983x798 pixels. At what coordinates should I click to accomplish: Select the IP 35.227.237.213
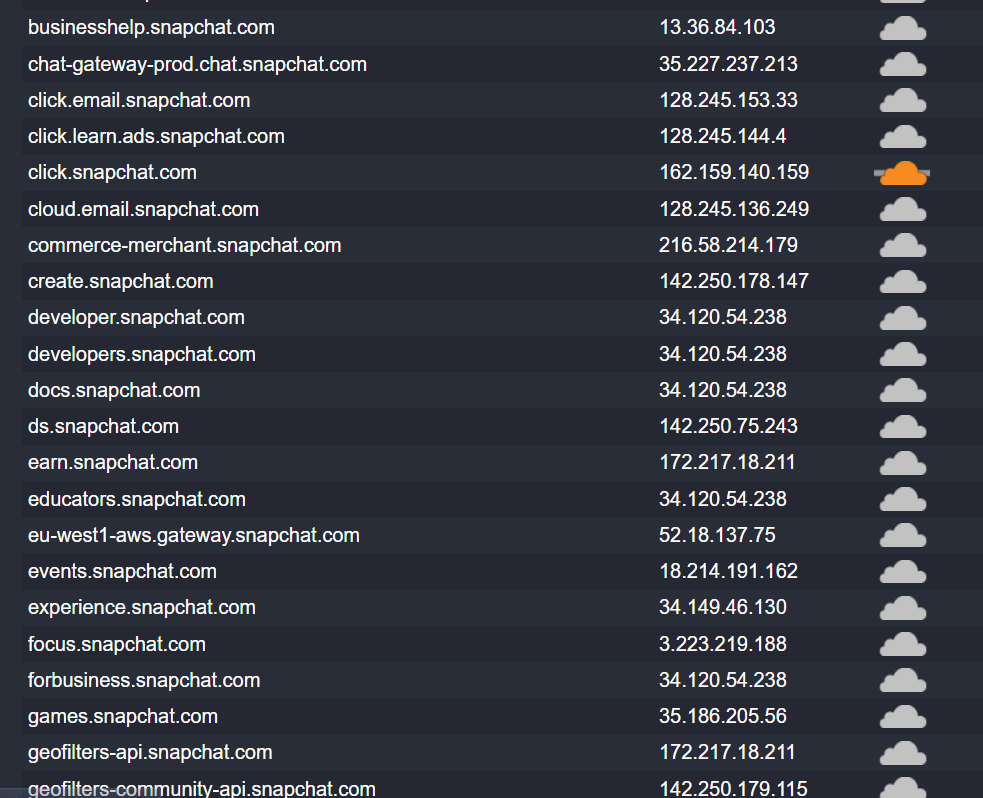[x=728, y=63]
